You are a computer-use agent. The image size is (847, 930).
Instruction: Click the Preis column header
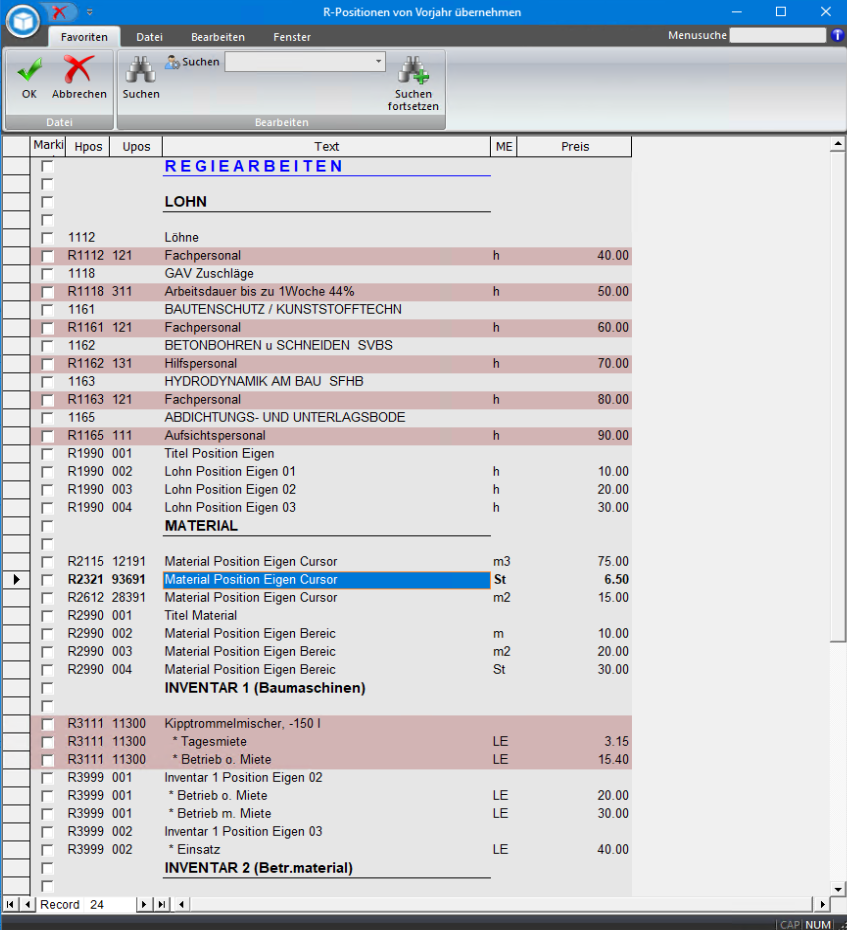point(574,146)
